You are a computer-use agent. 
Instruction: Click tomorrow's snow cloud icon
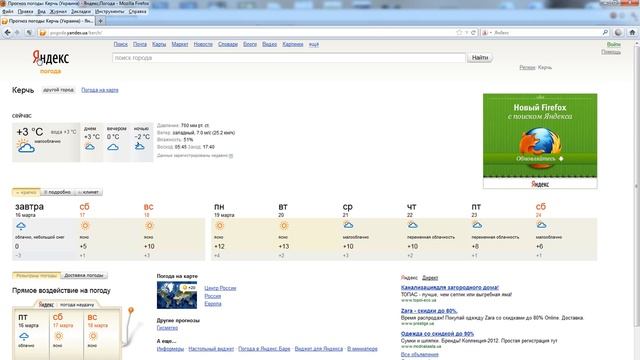point(20,226)
